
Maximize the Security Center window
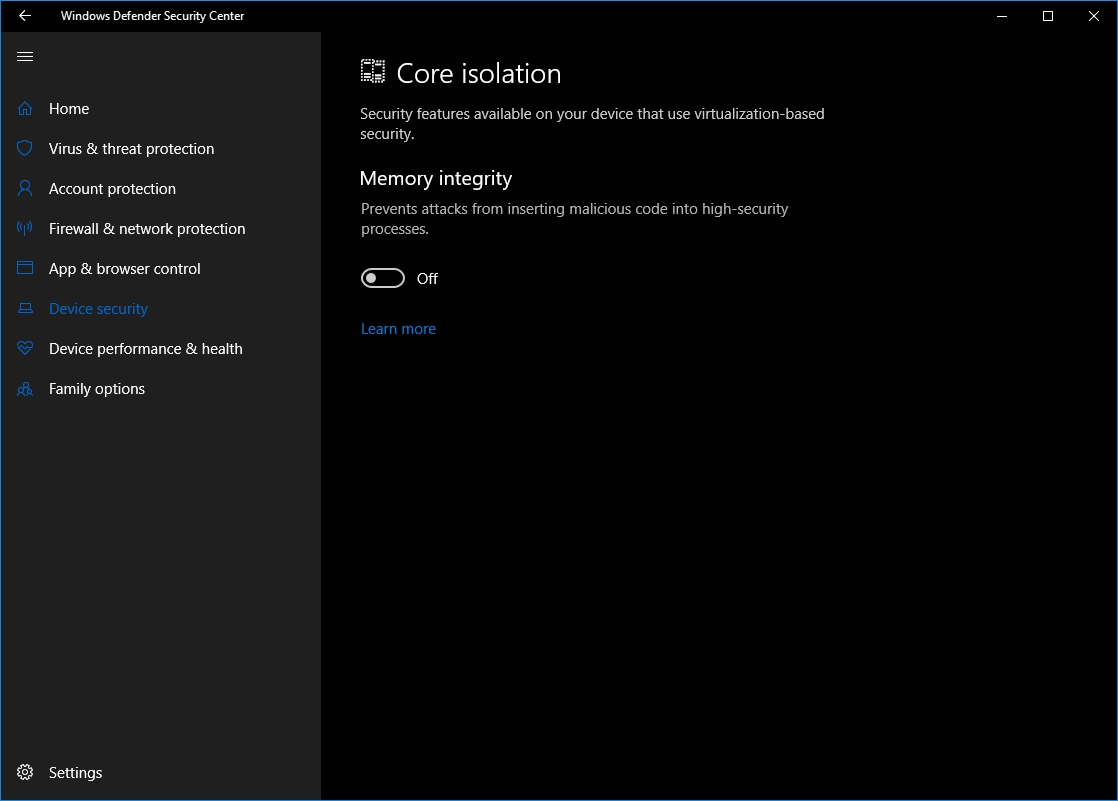coord(1048,16)
